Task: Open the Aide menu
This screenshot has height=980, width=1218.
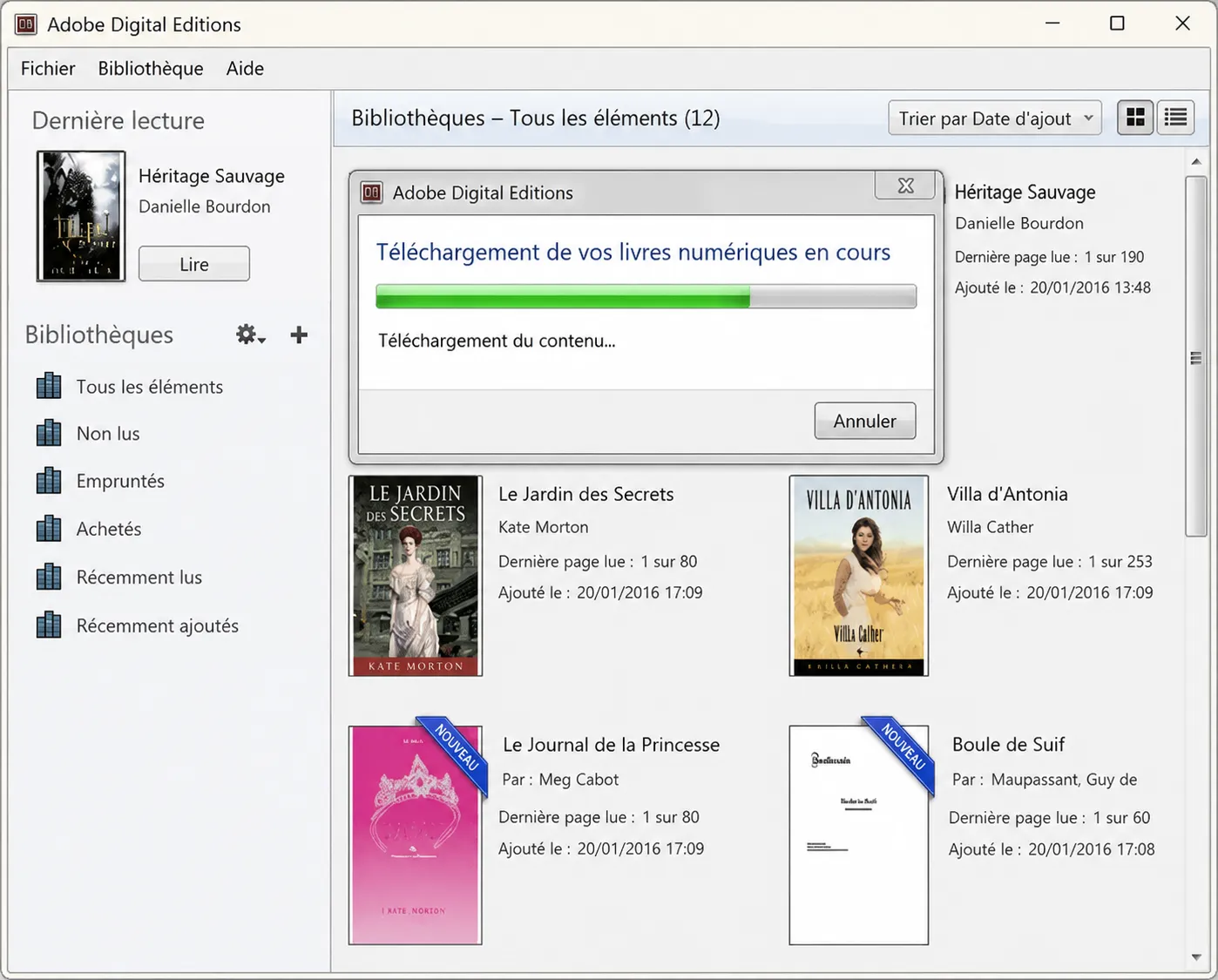Action: tap(245, 69)
